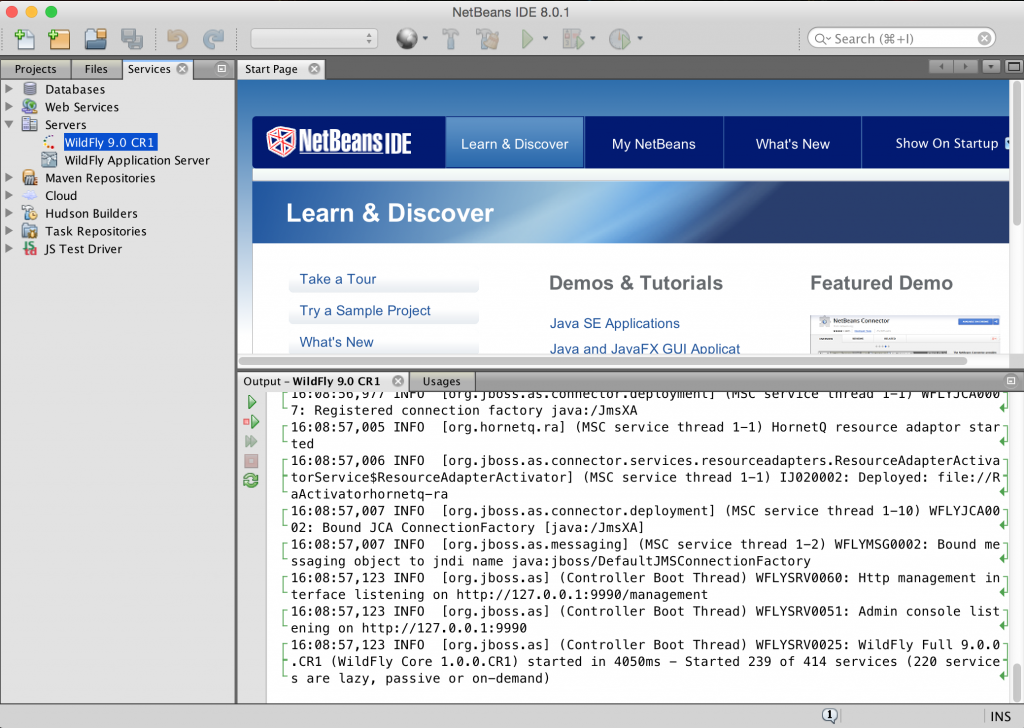Screen dimensions: 1024x728
Task: Open the Learn & Discover section
Action: 515,142
